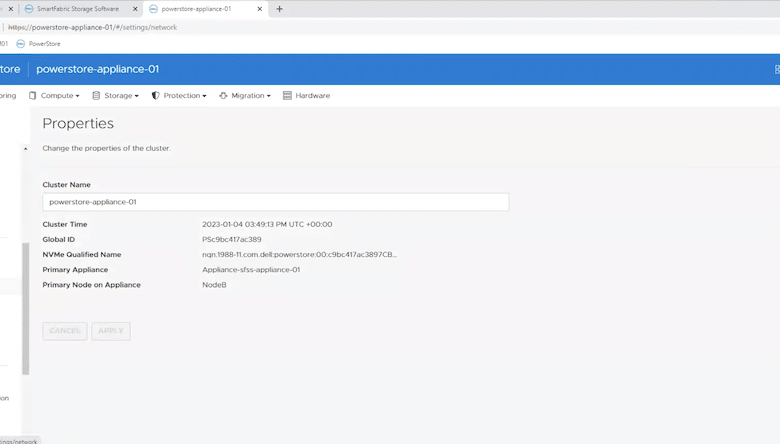
Task: Click powerstore-appliance-01 header title
Action: [98, 69]
